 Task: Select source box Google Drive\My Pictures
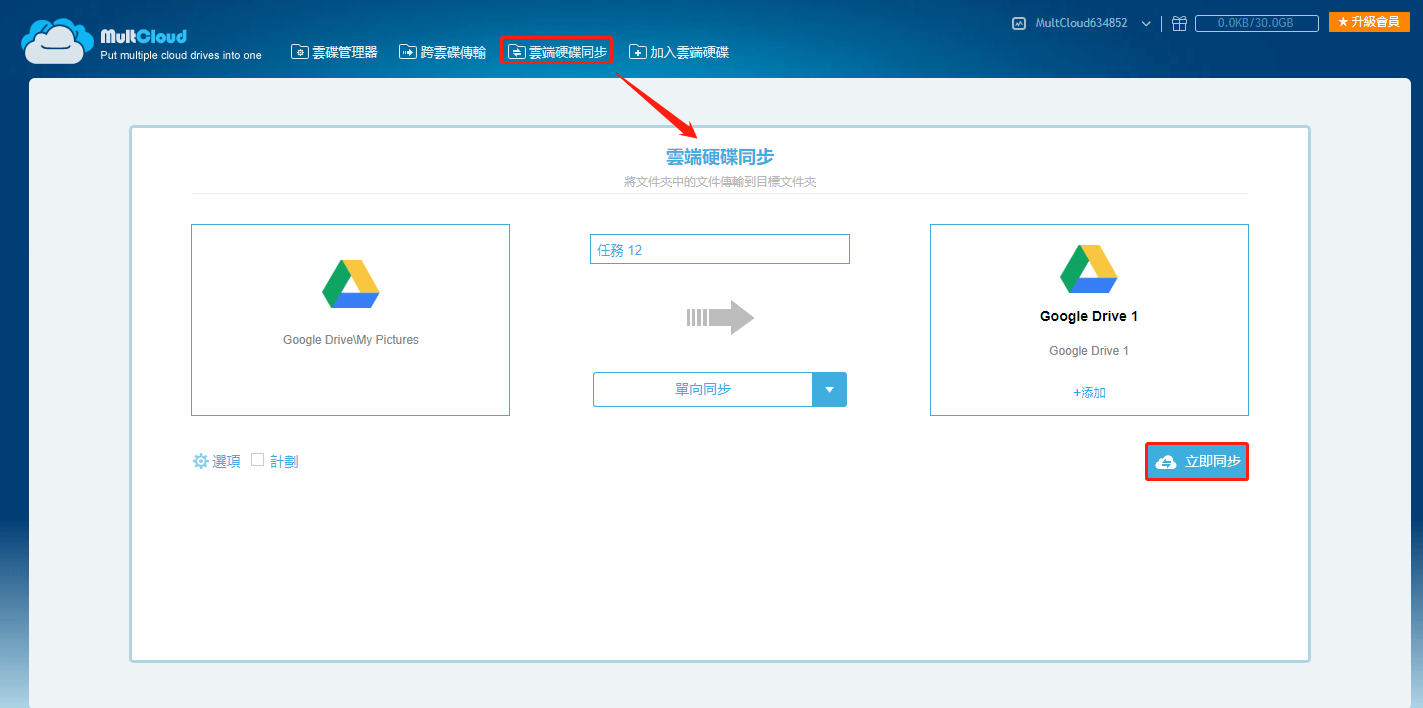[x=350, y=320]
